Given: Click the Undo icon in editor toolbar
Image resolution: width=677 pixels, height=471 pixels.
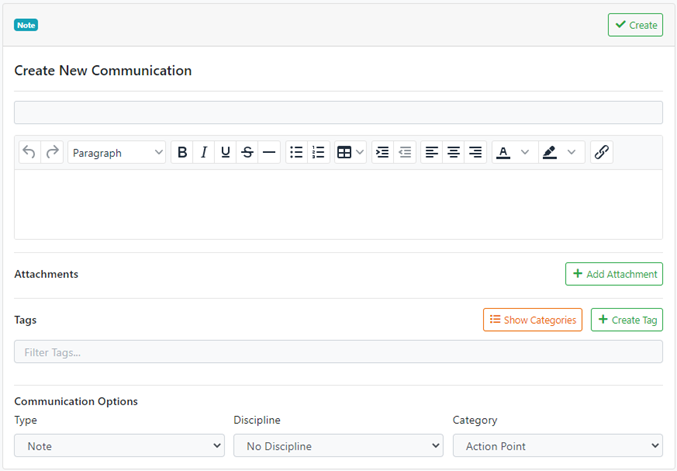Looking at the screenshot, I should (x=29, y=153).
